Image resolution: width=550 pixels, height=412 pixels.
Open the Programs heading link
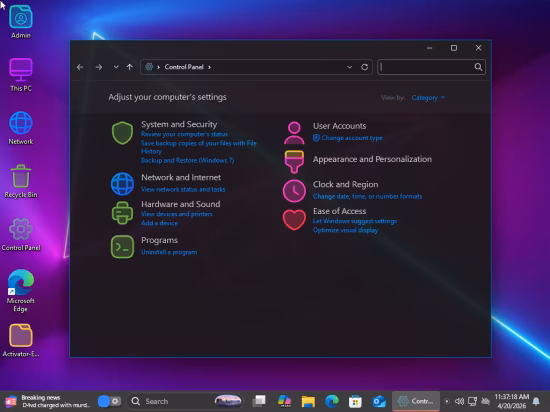pos(159,240)
